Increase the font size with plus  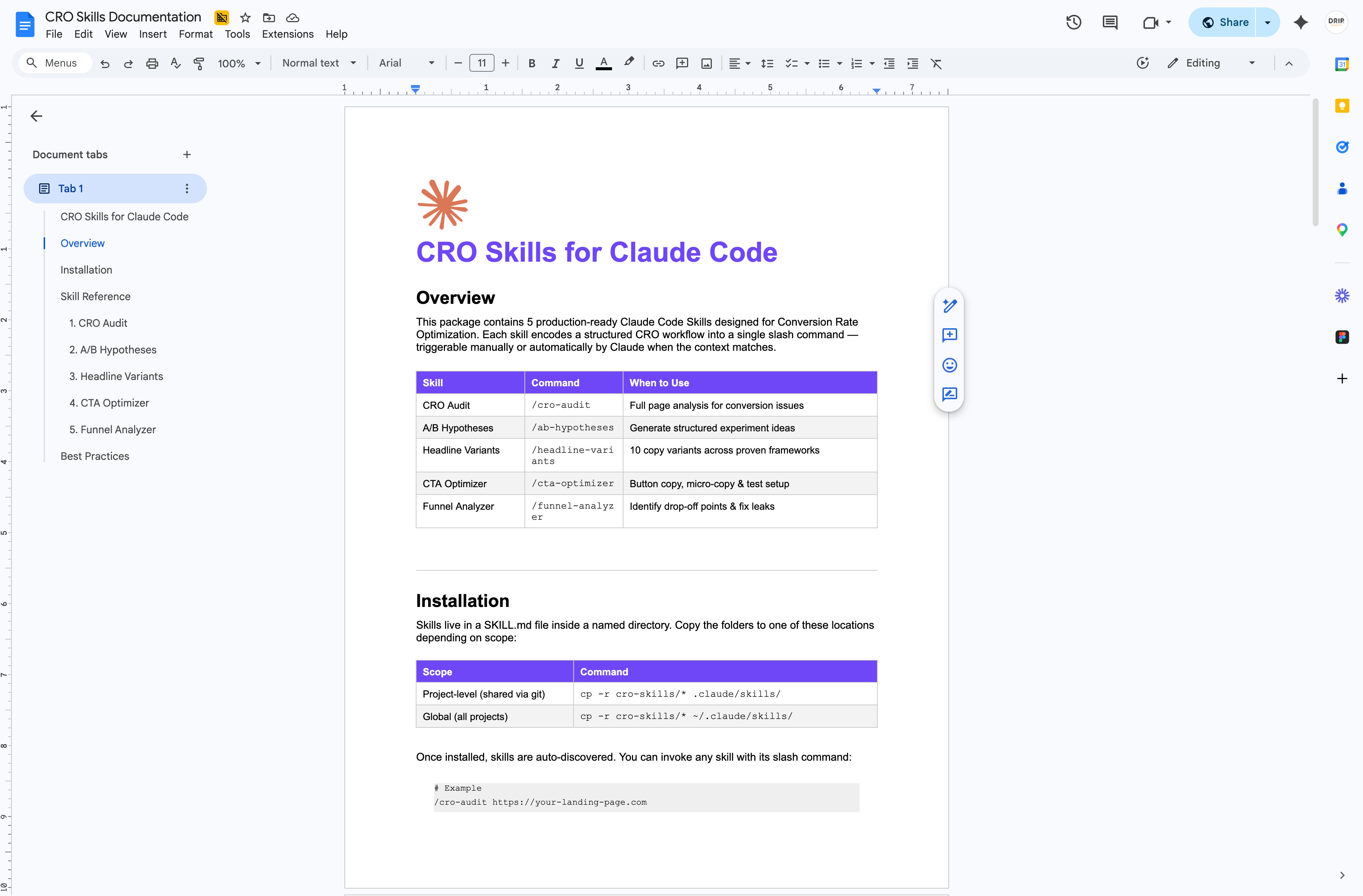(x=505, y=64)
